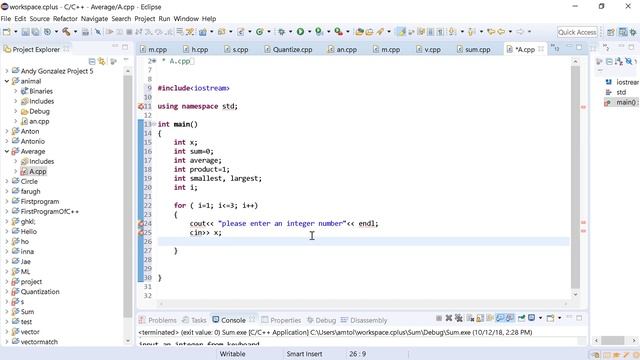Click the Back navigation arrow icon

[x=501, y=31]
